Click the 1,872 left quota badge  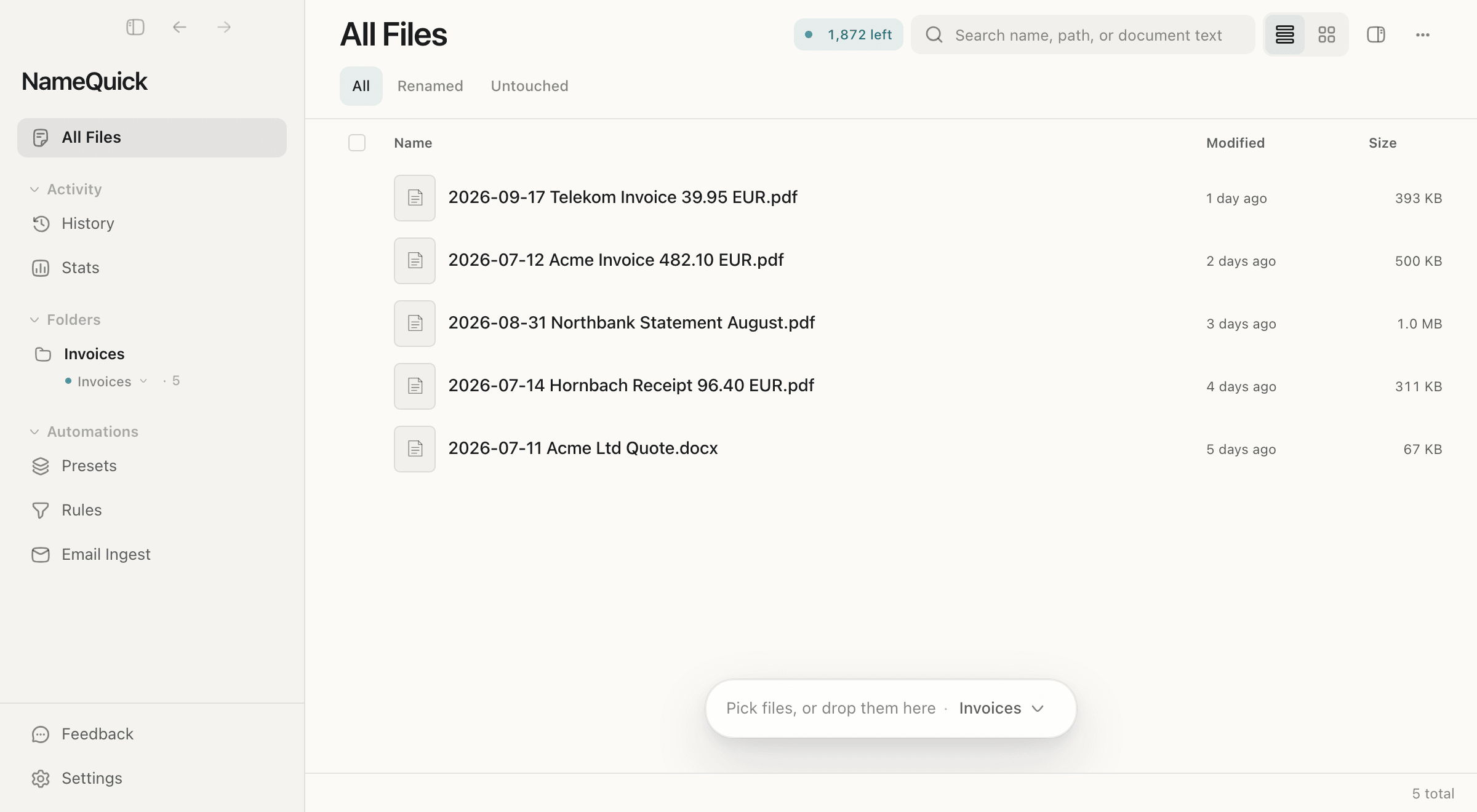click(x=848, y=34)
